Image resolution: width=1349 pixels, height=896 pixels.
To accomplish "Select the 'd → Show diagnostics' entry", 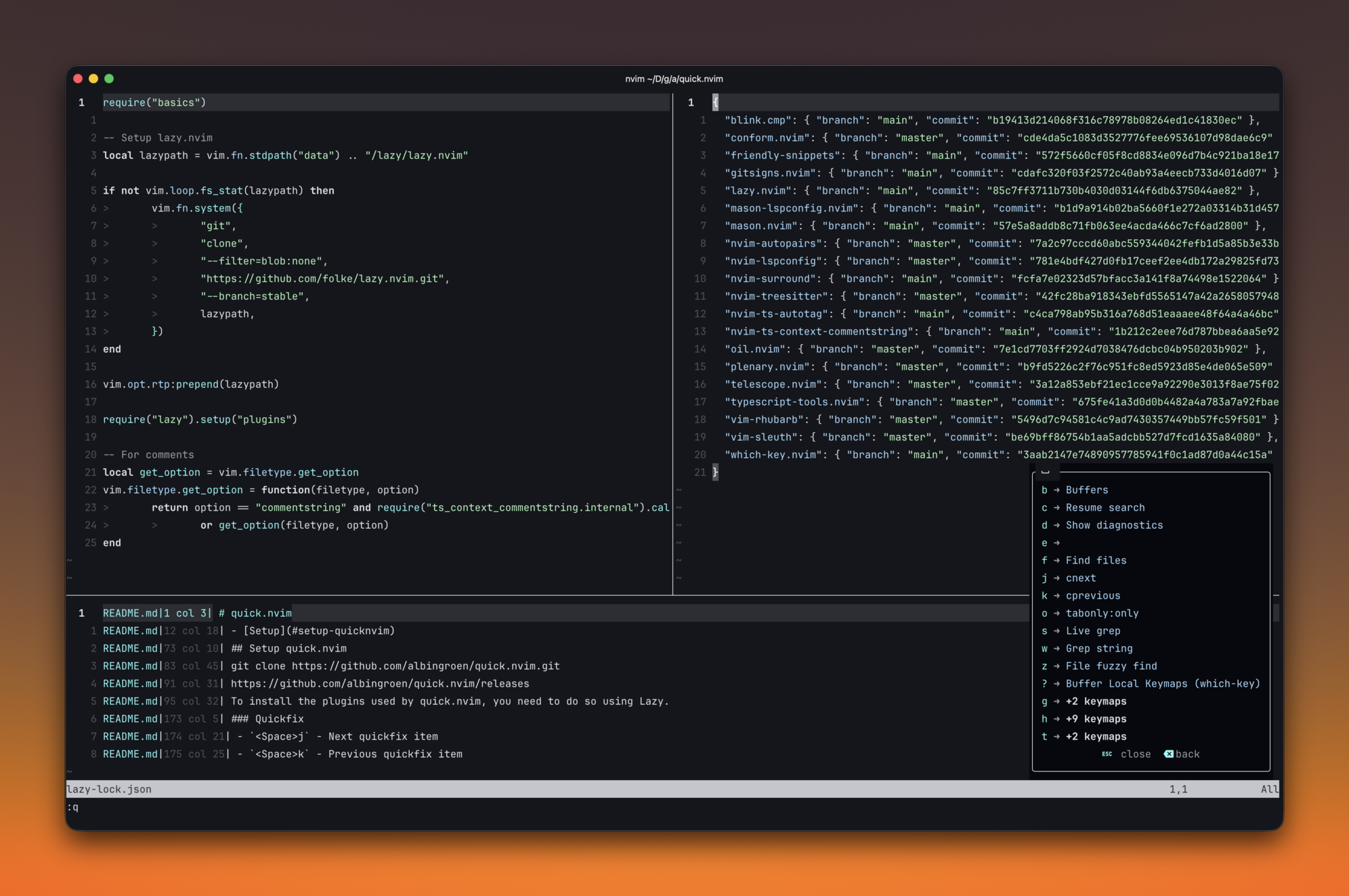I will [x=1102, y=525].
